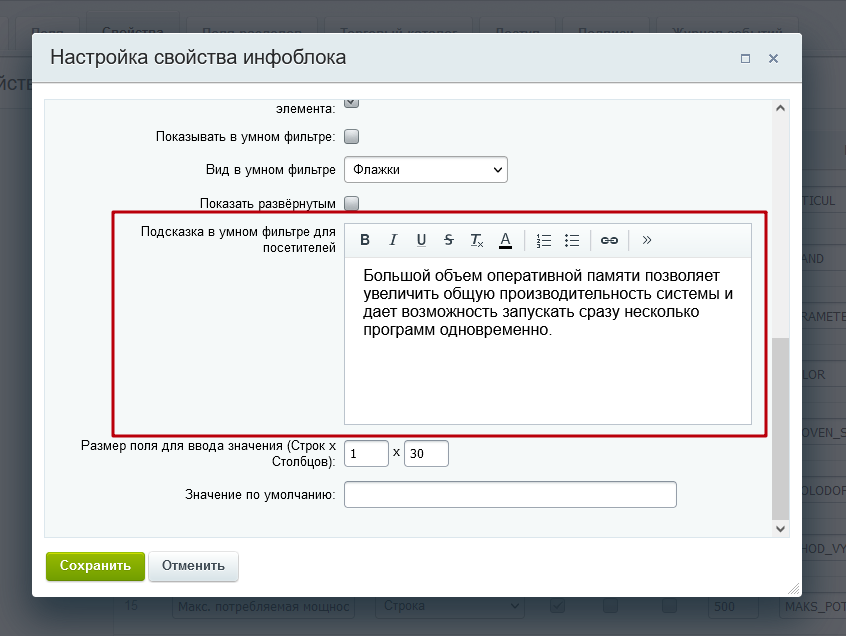Viewport: 846px width, 636px height.
Task: Close the infoblock property settings dialog
Action: pos(773,58)
